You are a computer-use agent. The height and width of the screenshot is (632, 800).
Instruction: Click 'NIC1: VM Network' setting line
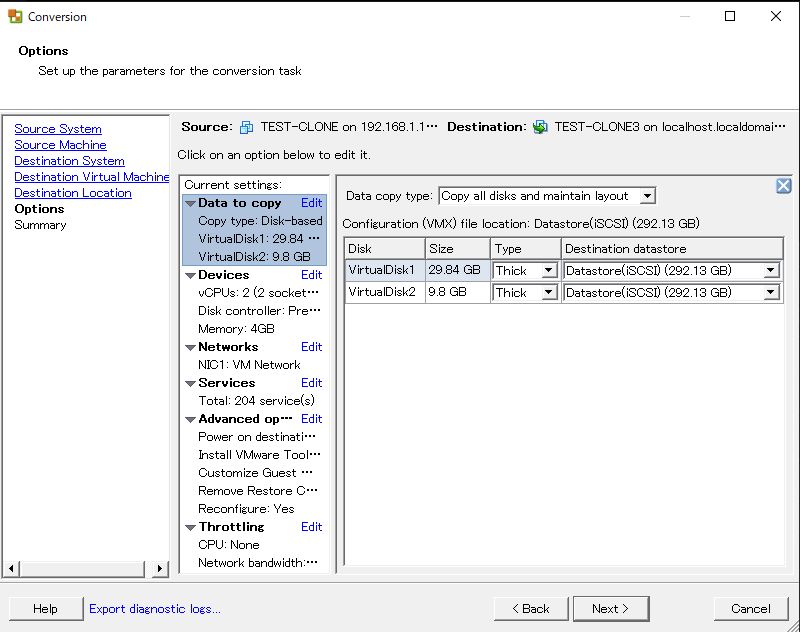point(249,365)
